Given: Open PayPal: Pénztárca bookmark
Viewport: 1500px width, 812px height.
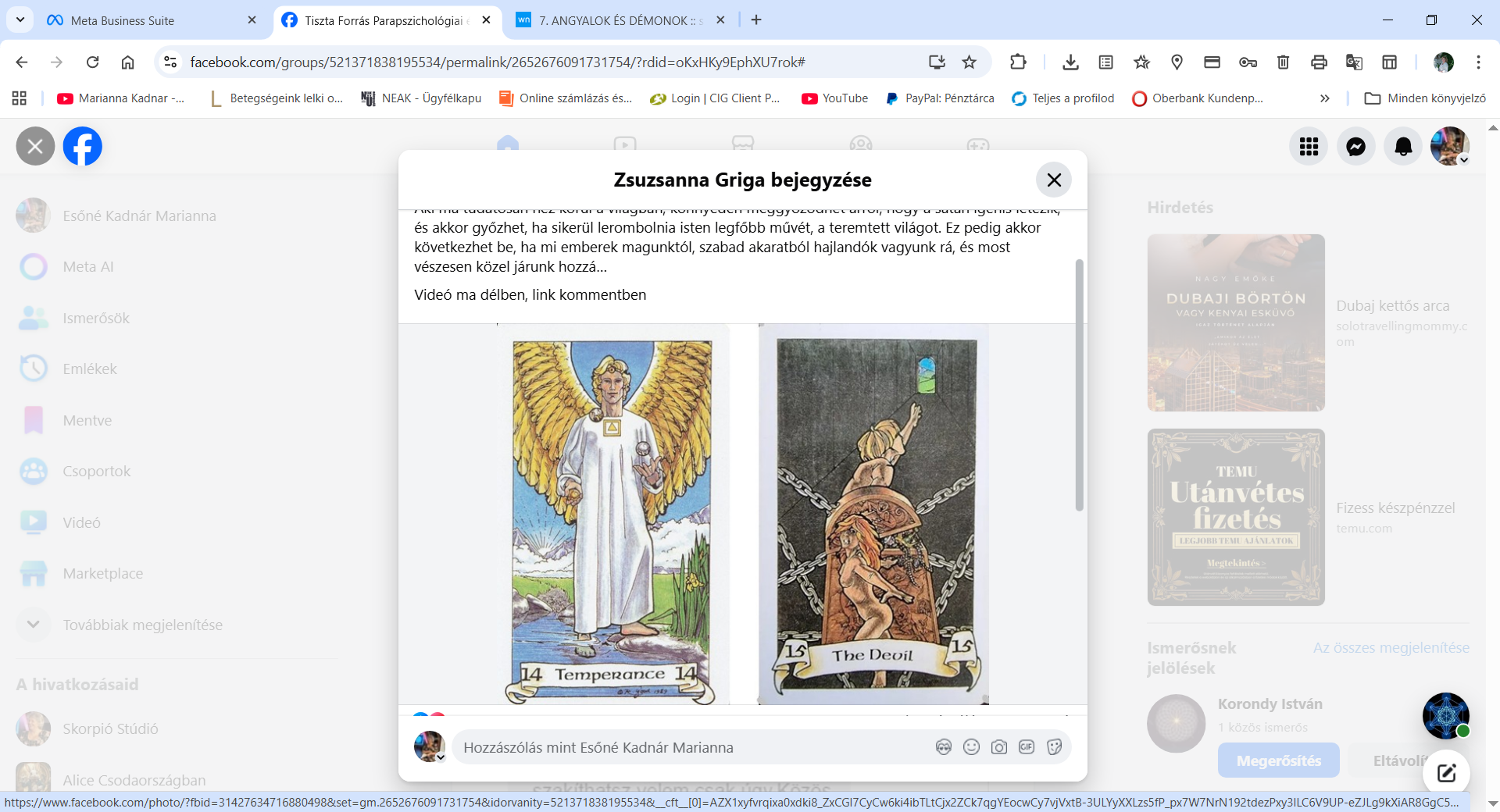Looking at the screenshot, I should pyautogui.click(x=940, y=98).
